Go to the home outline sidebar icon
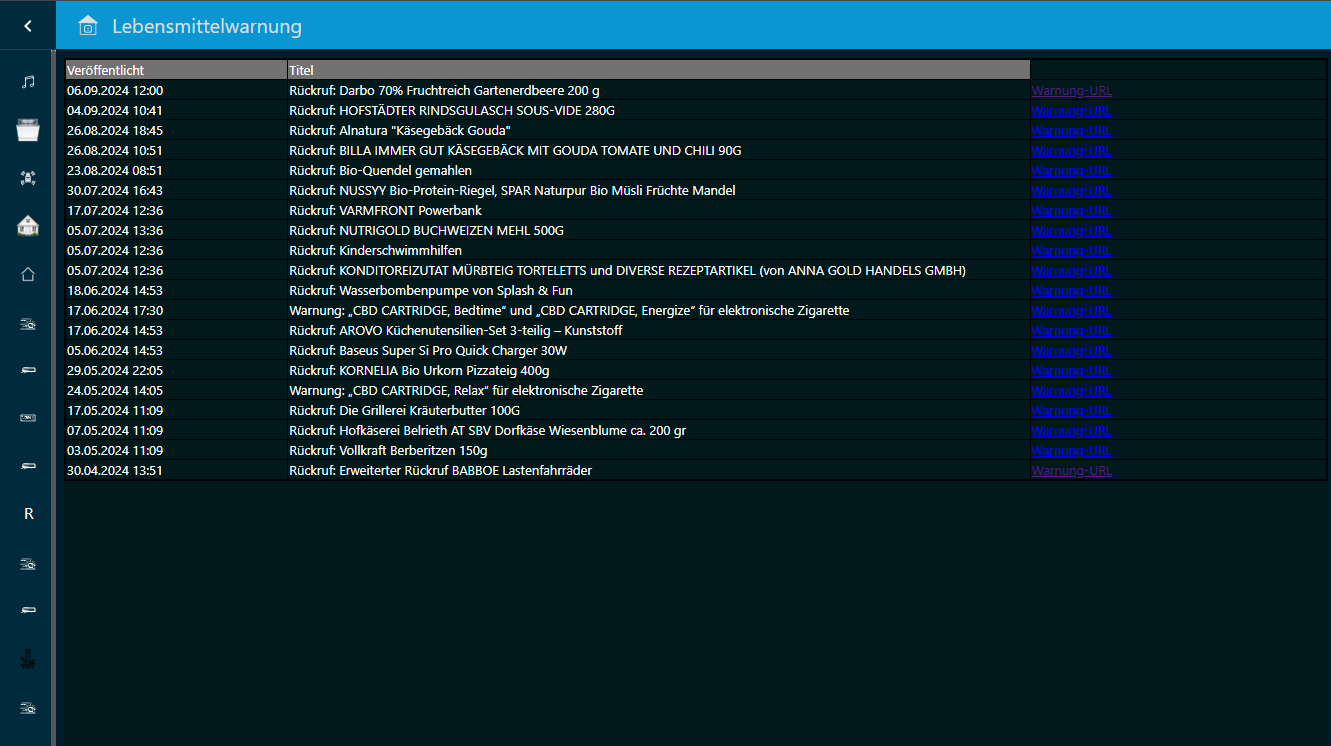 [x=28, y=274]
